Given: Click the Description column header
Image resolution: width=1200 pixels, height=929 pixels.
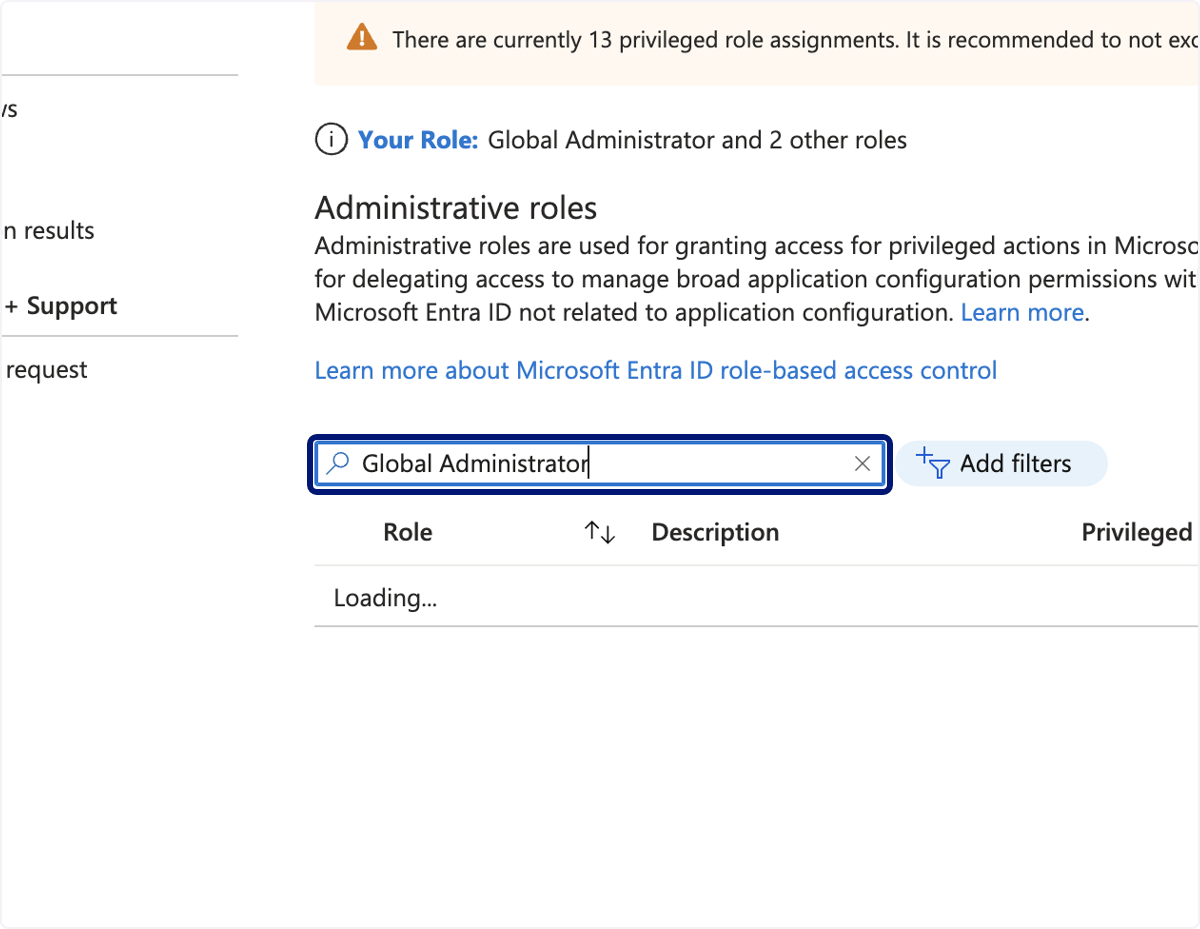Looking at the screenshot, I should point(715,532).
